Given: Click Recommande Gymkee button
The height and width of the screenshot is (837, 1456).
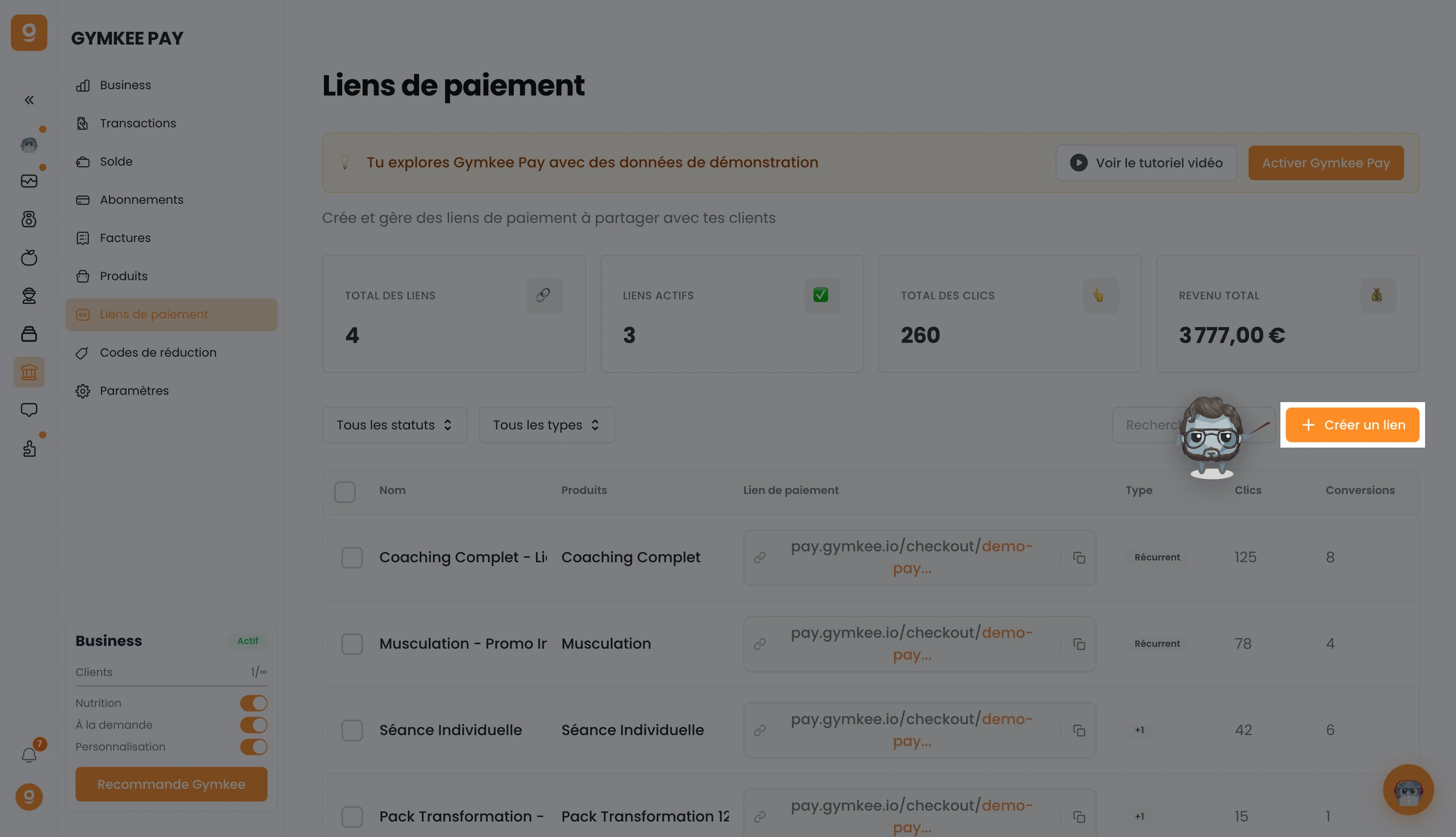Looking at the screenshot, I should 171,784.
